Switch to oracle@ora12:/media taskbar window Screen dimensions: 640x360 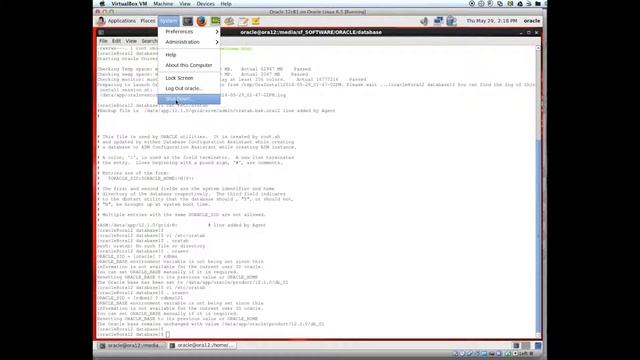[131, 346]
